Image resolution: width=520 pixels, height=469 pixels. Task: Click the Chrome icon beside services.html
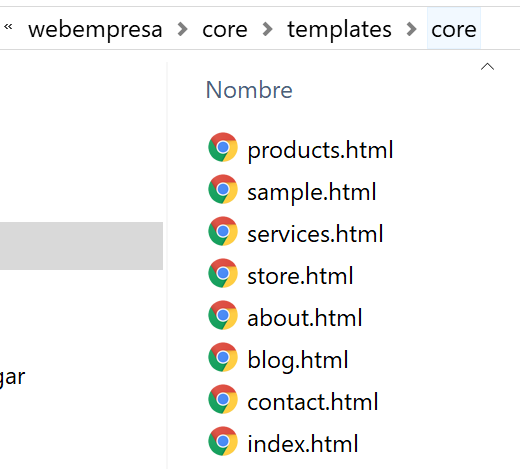click(x=223, y=231)
